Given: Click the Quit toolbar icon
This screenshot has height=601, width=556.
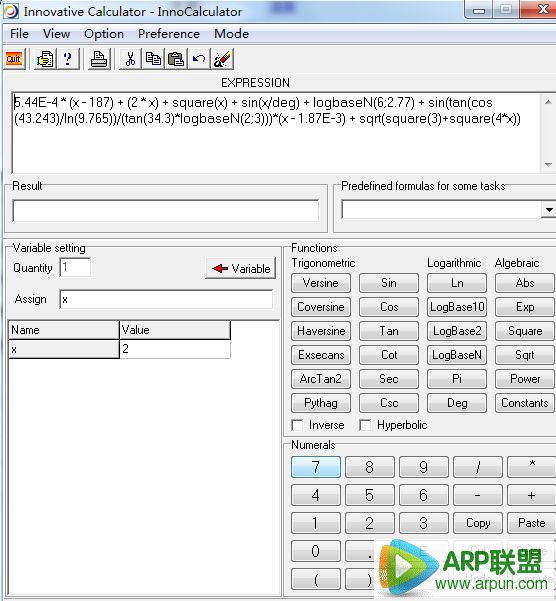Looking at the screenshot, I should [14, 59].
